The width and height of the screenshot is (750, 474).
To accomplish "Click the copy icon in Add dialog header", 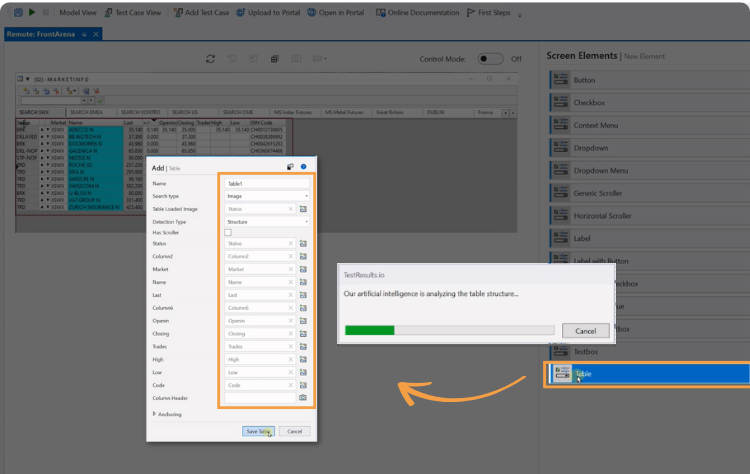I will pos(290,166).
